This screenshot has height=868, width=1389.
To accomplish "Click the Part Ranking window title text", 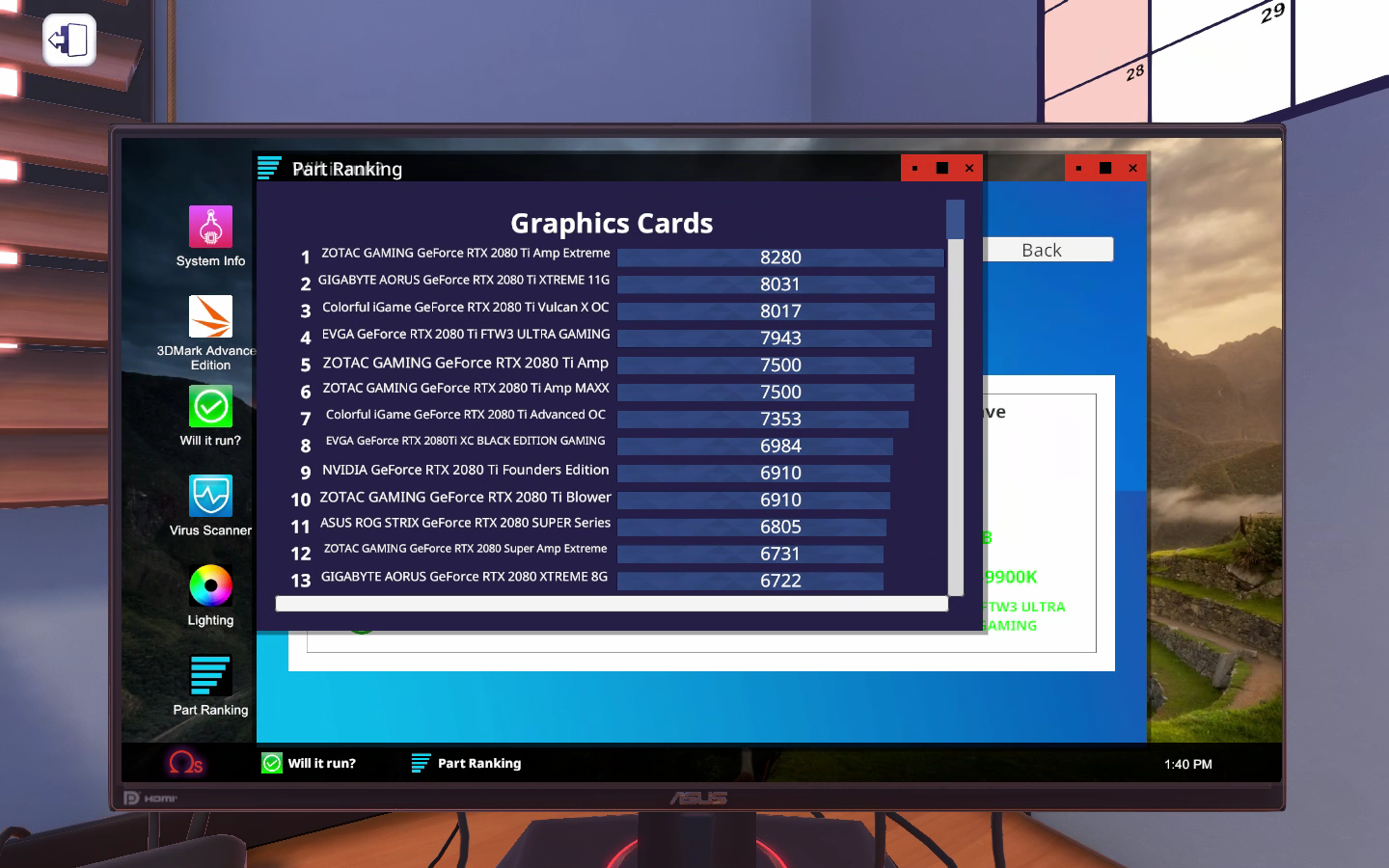I will point(347,169).
